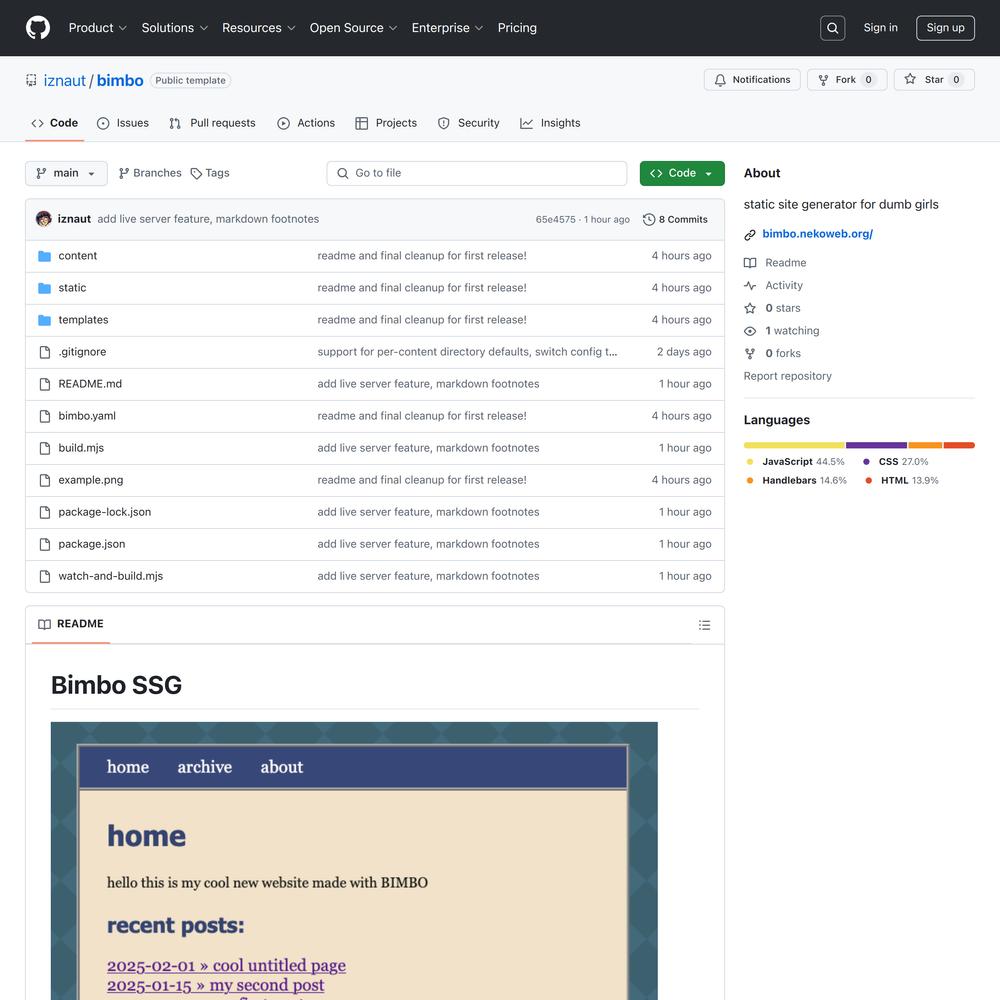Click the pulse icon next to Activity
Viewport: 1000px width, 1000px height.
(750, 286)
